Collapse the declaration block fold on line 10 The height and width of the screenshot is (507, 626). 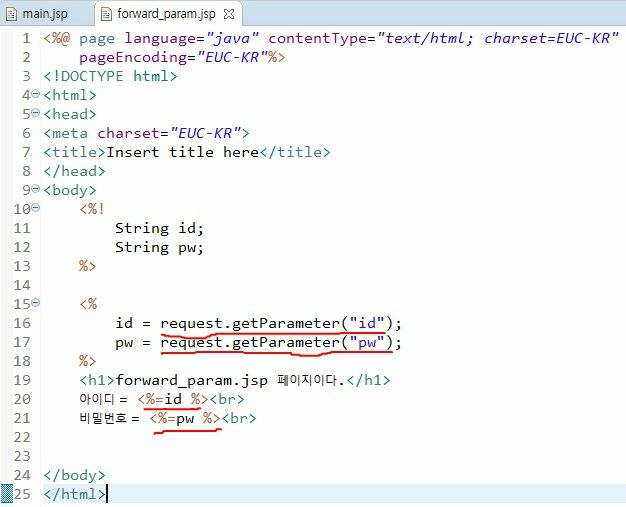[36, 207]
